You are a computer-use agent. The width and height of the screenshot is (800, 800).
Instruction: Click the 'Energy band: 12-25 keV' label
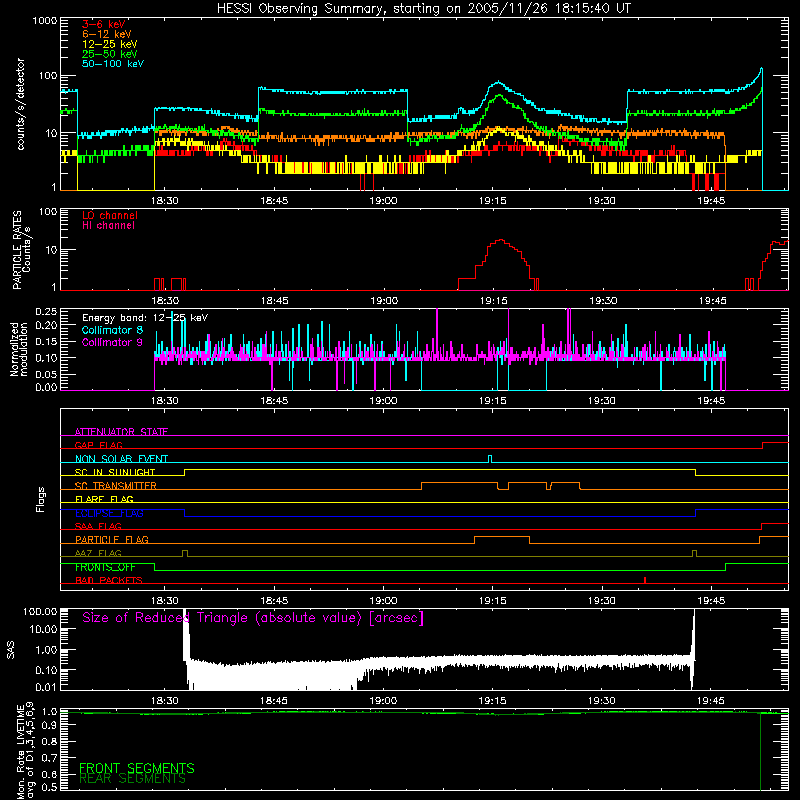point(145,318)
